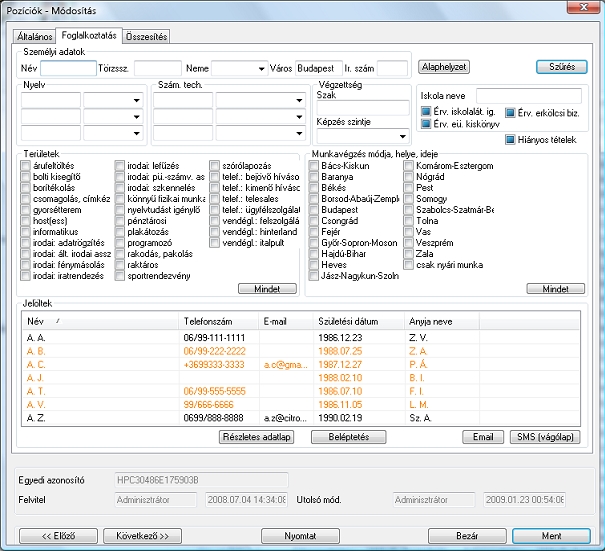Screen dimensions: 605x551
Task: Click the Beléptetés button
Action: coord(348,437)
